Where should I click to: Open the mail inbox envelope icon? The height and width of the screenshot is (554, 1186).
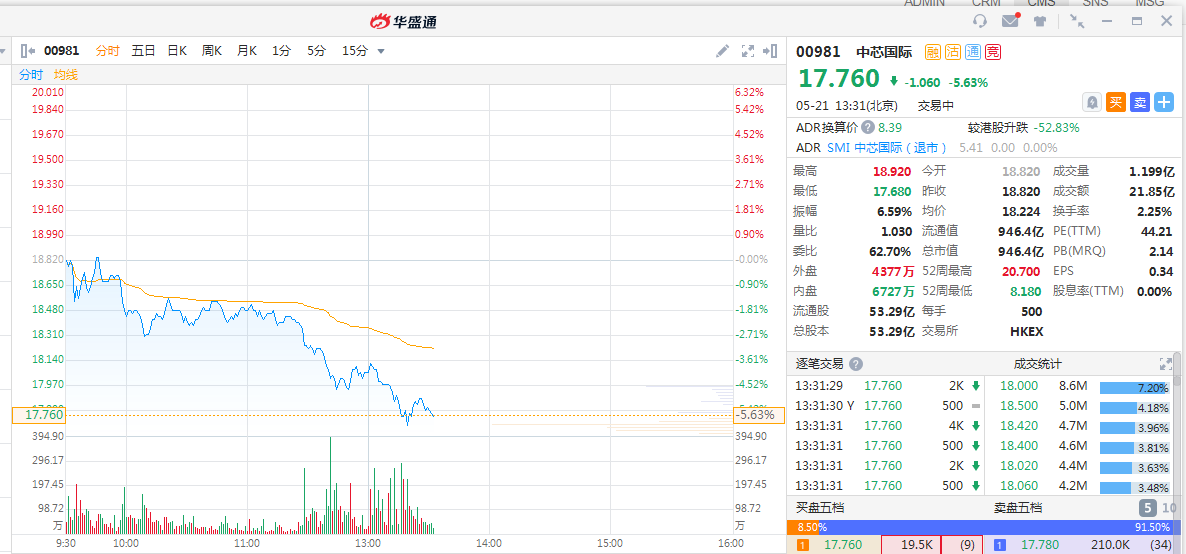pyautogui.click(x=1011, y=20)
